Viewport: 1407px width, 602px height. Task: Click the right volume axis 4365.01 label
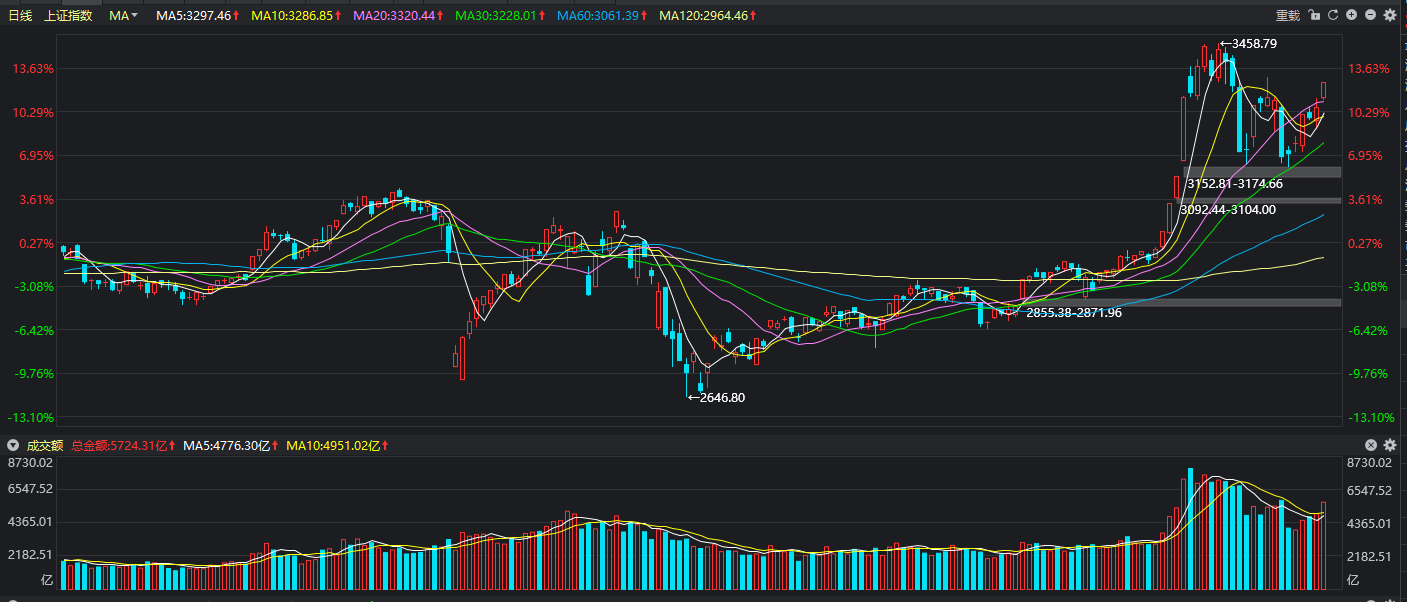coord(1370,524)
